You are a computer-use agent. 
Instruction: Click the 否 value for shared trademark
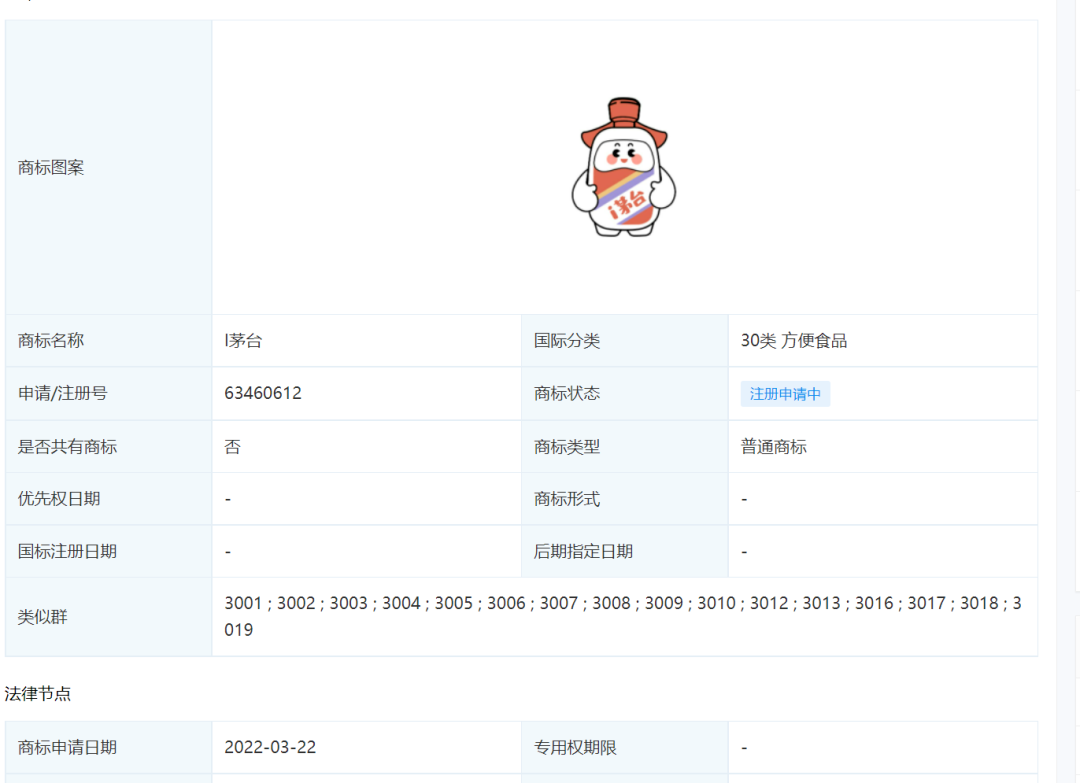233,446
